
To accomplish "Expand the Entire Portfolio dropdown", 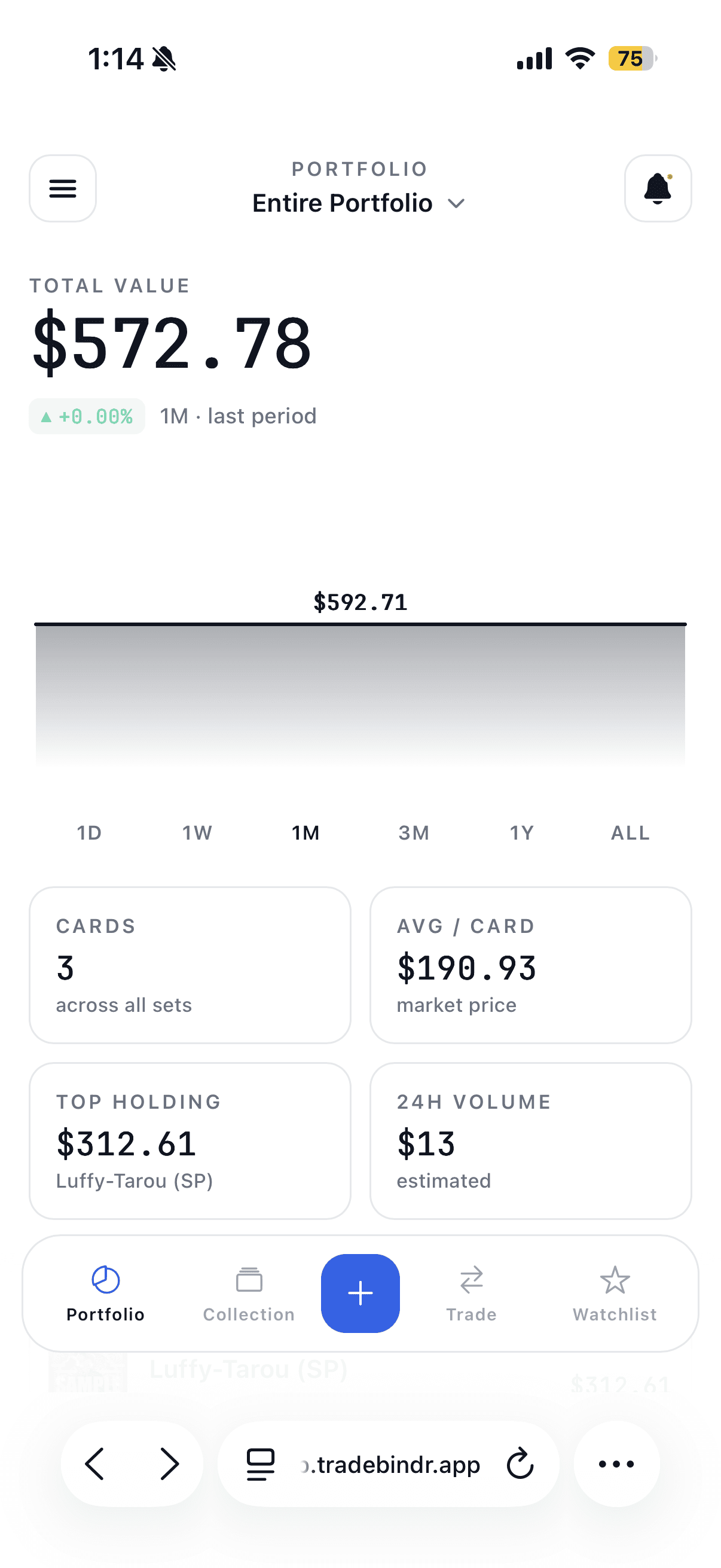I will pyautogui.click(x=359, y=203).
